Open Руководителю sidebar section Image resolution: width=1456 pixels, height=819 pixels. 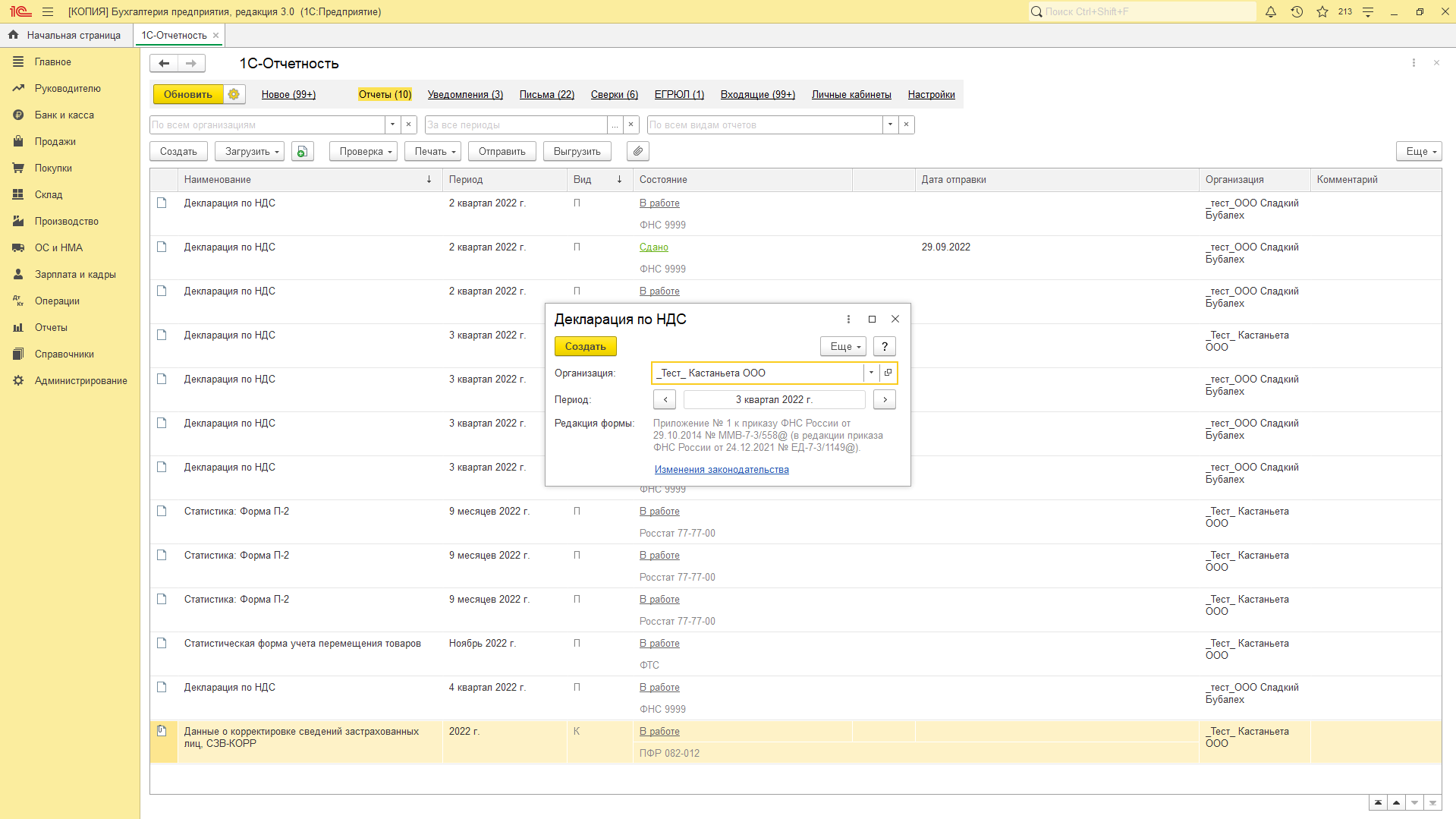pyautogui.click(x=68, y=88)
